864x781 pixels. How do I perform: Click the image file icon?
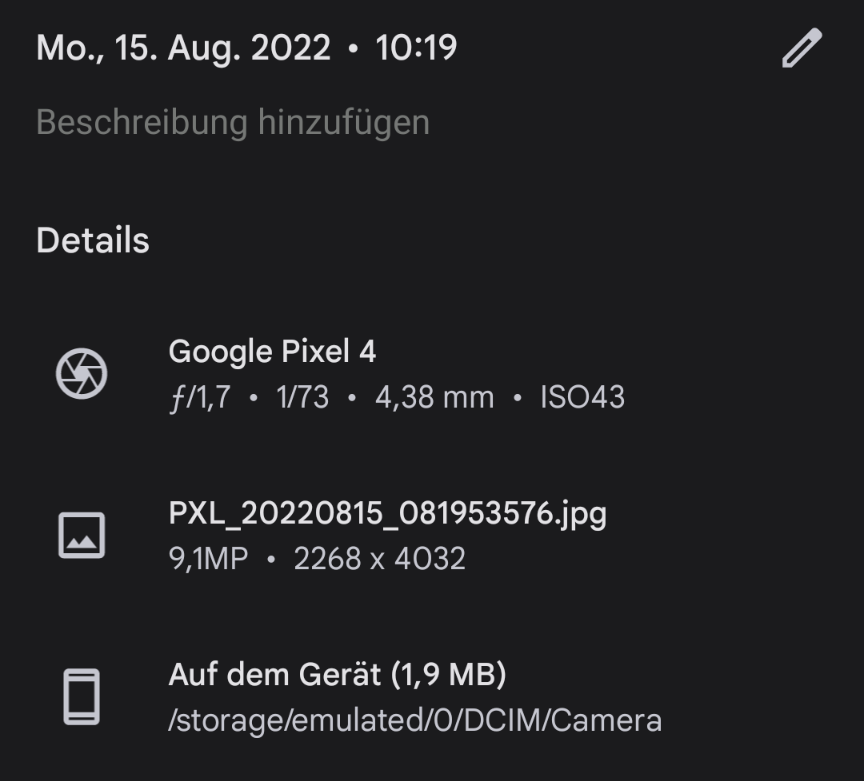[x=81, y=535]
